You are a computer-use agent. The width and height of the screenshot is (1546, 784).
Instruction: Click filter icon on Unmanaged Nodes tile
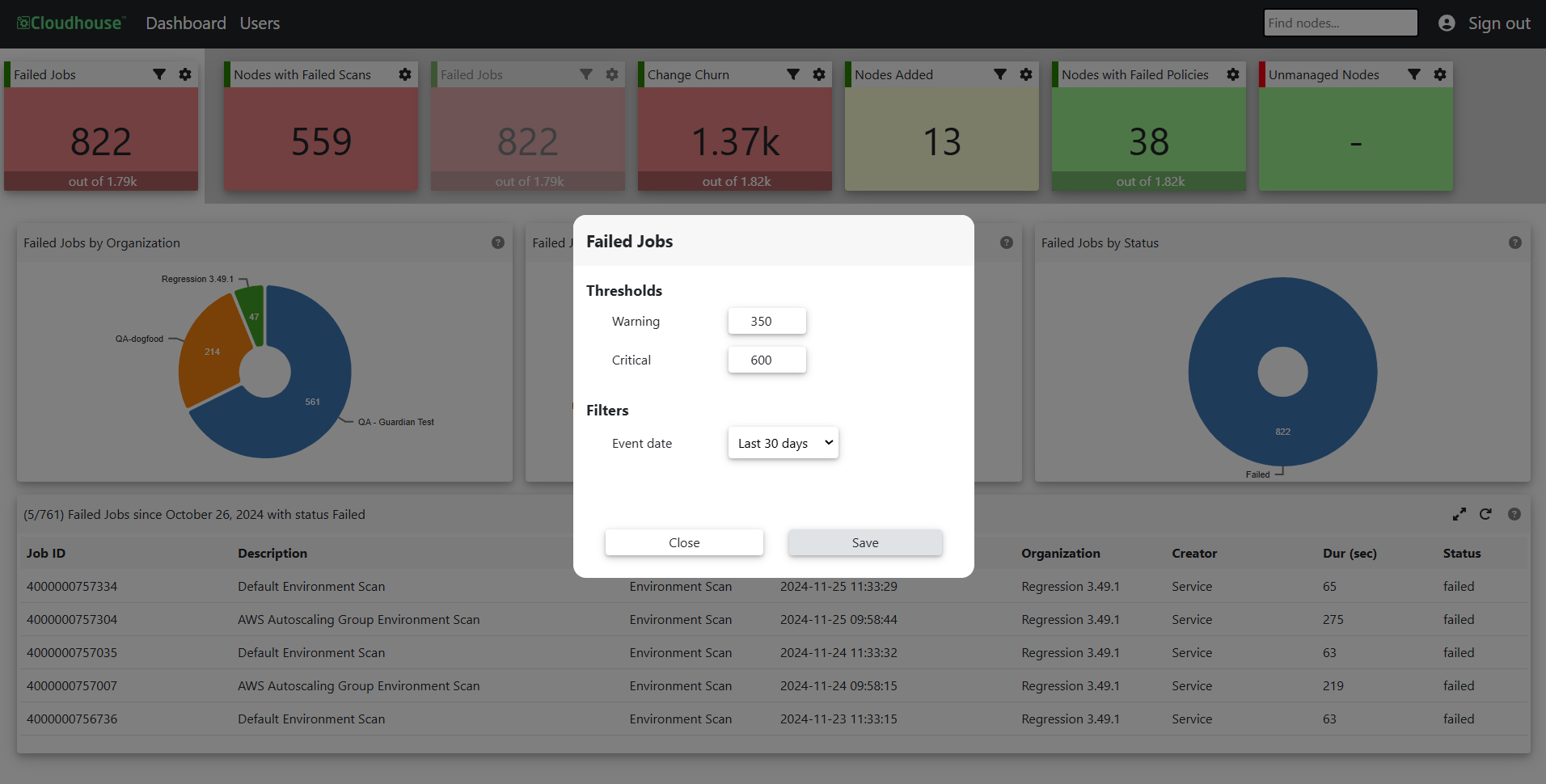point(1414,74)
